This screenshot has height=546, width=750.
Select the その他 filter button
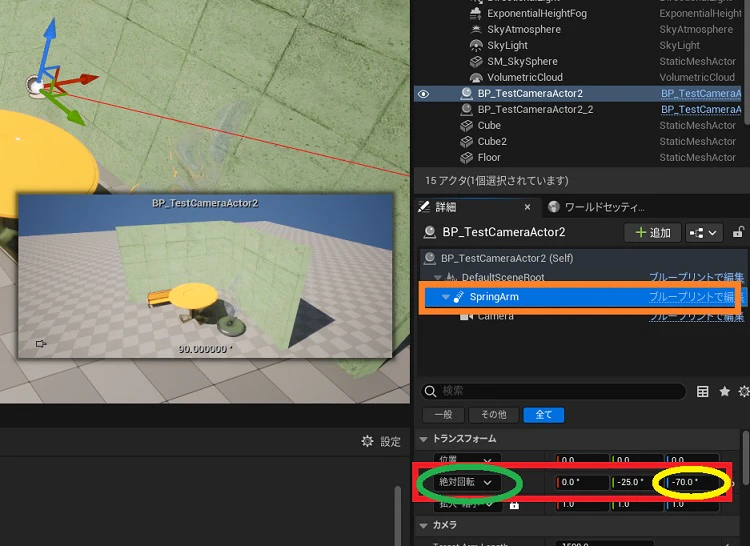point(494,415)
